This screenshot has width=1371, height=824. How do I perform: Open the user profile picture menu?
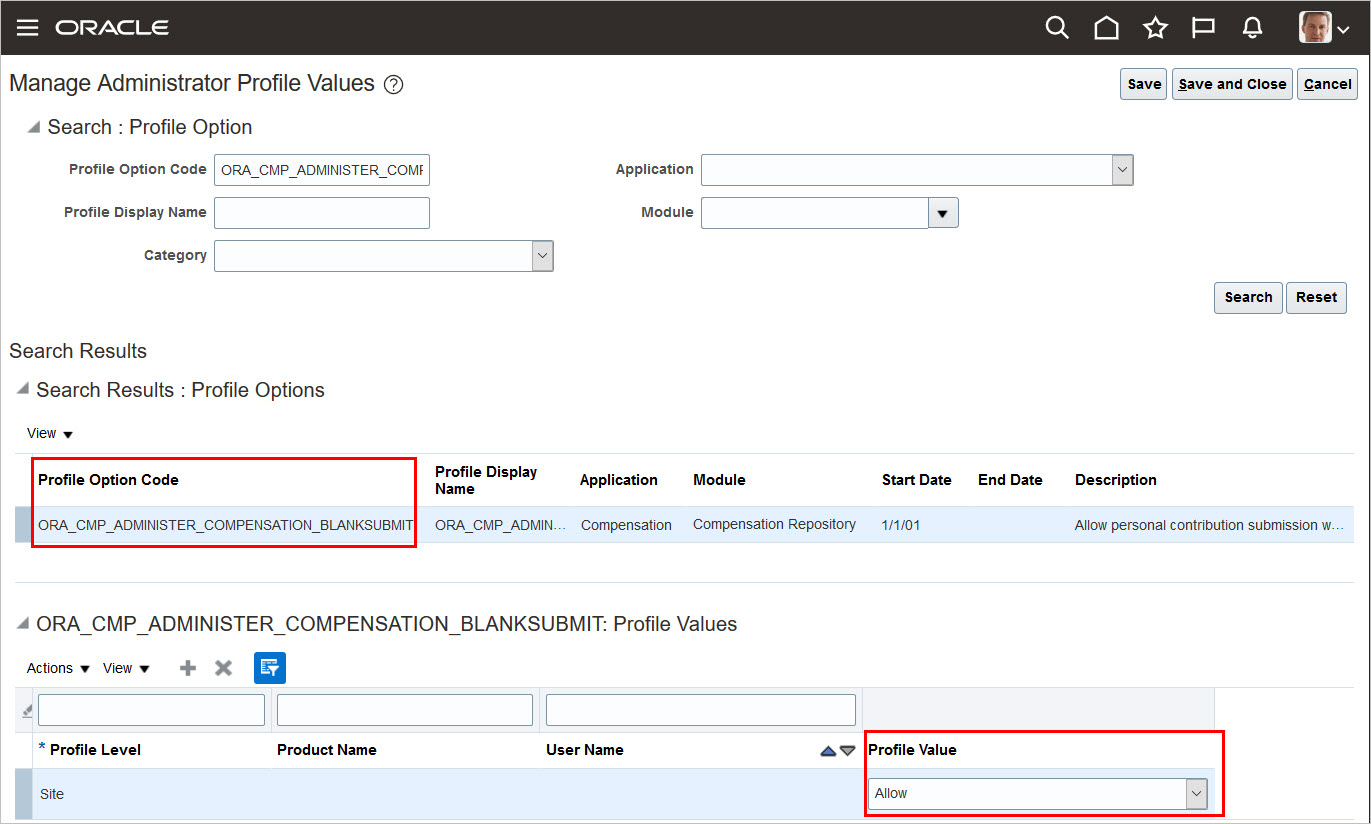[1324, 28]
